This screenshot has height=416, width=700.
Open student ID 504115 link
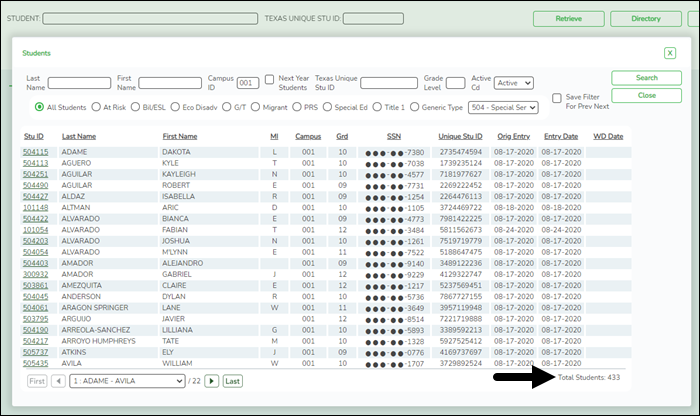[x=35, y=152]
